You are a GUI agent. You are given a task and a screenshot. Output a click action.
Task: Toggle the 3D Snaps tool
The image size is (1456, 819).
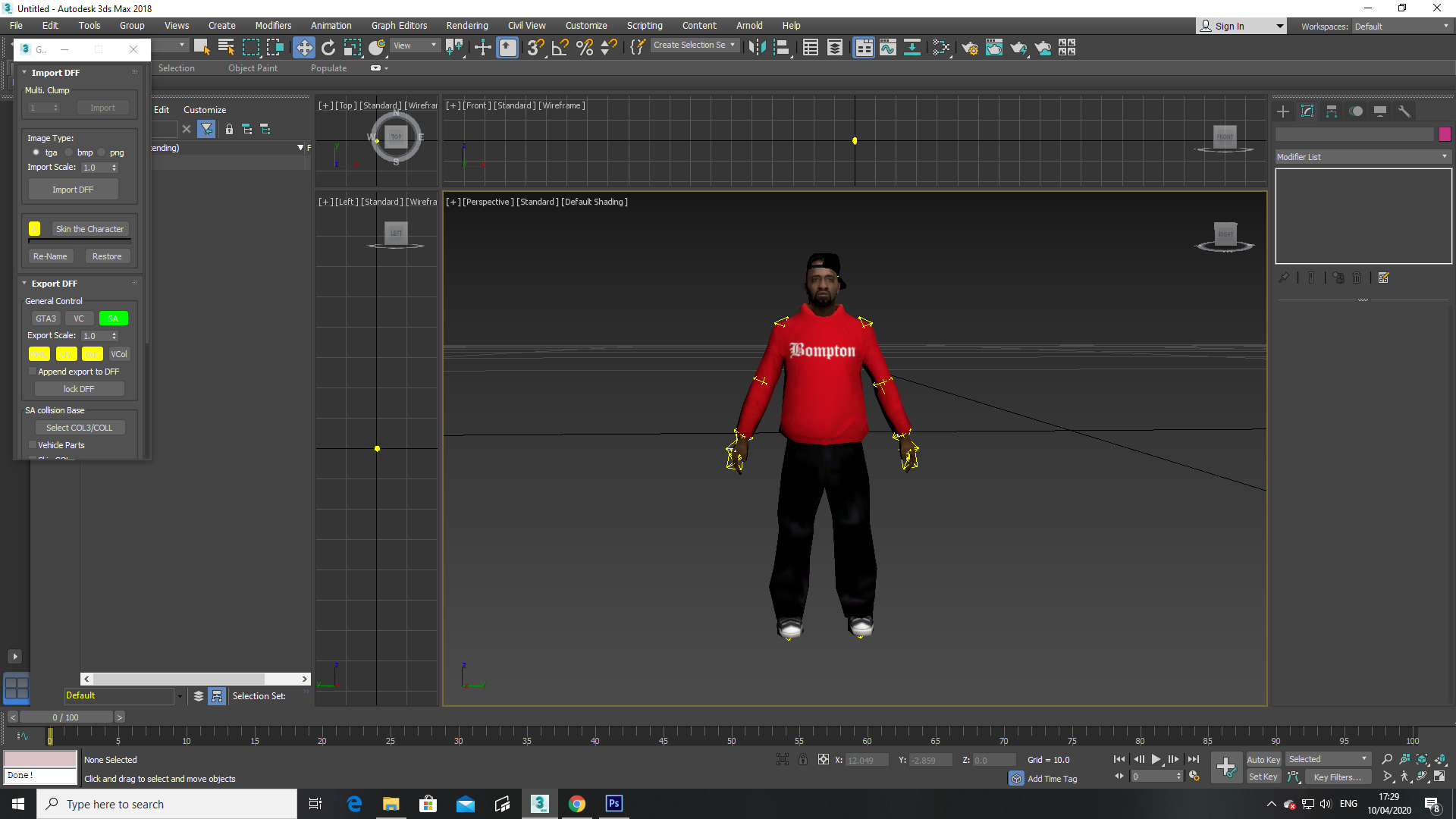(535, 48)
